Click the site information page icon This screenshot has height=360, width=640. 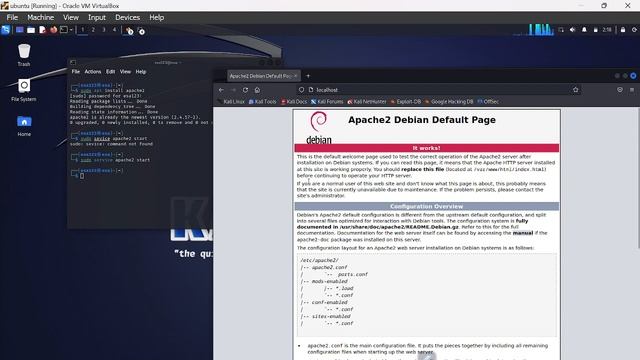tap(311, 90)
